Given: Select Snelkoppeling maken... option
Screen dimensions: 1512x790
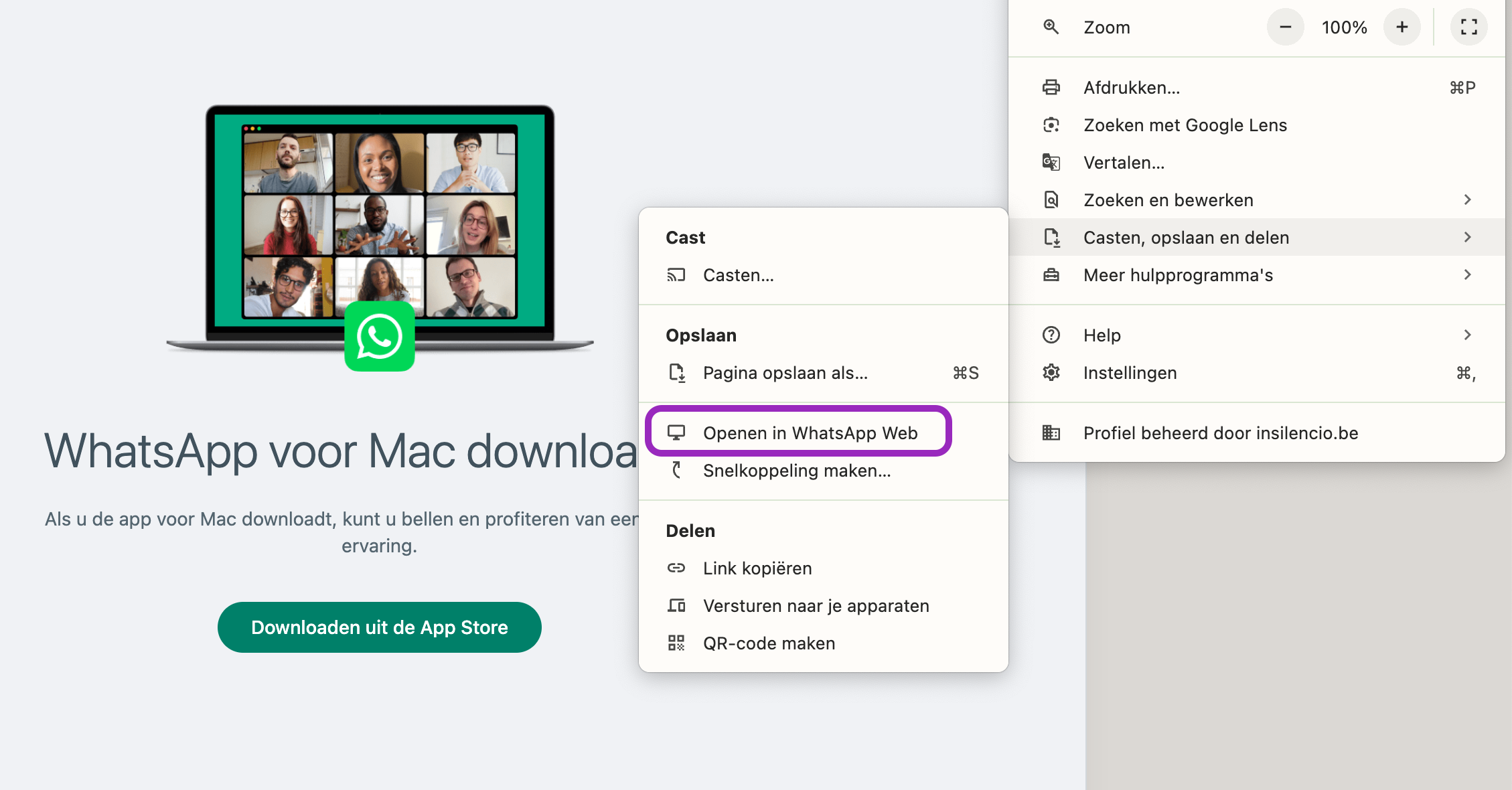Looking at the screenshot, I should [796, 471].
